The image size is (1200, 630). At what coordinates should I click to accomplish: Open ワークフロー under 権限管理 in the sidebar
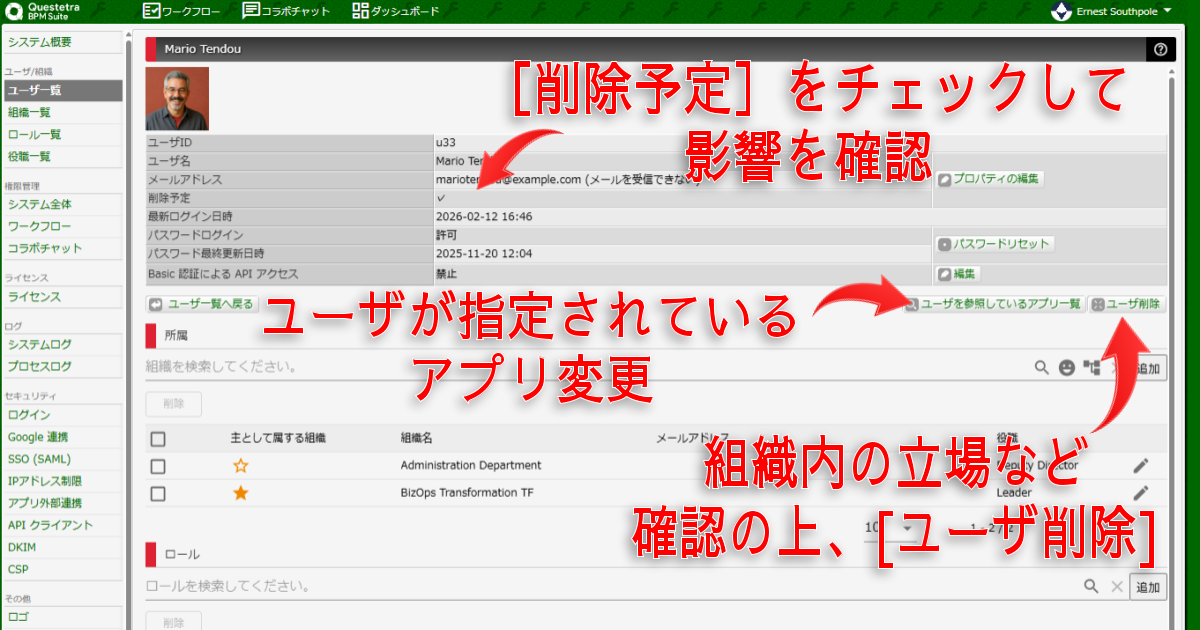62,226
